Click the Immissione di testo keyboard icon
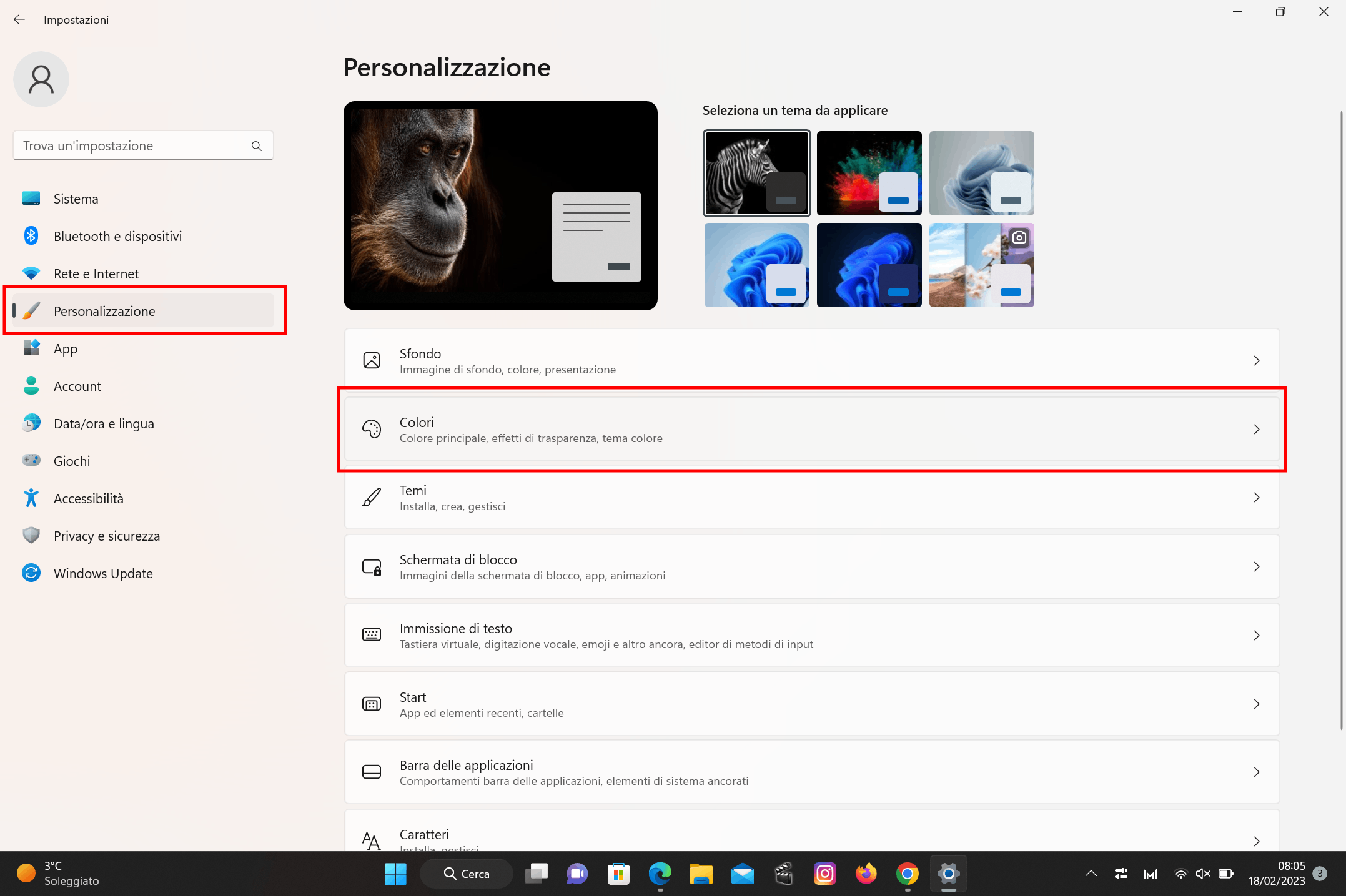 pyautogui.click(x=372, y=635)
